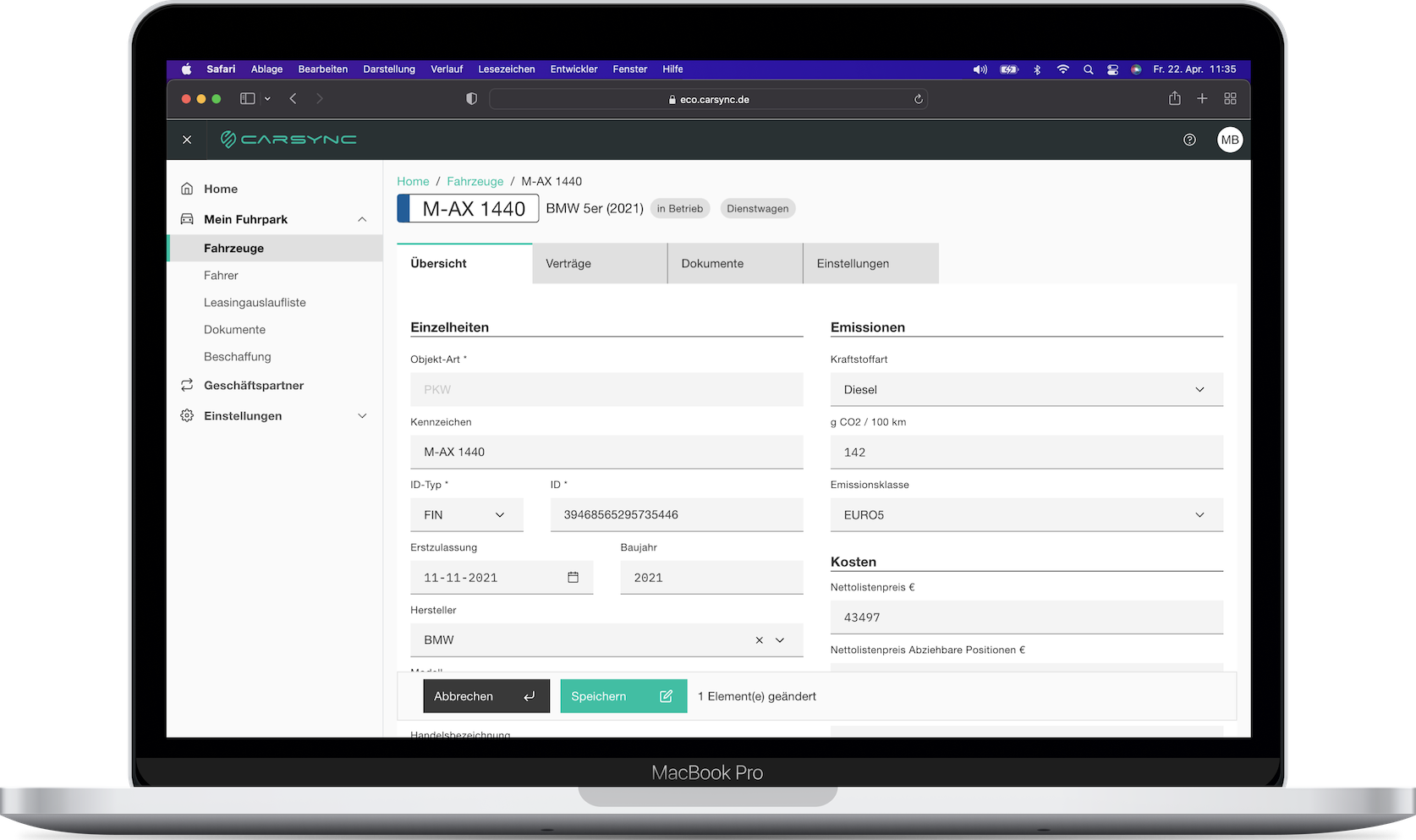Image resolution: width=1416 pixels, height=840 pixels.
Task: Open the MB user avatar menu
Action: tap(1230, 140)
